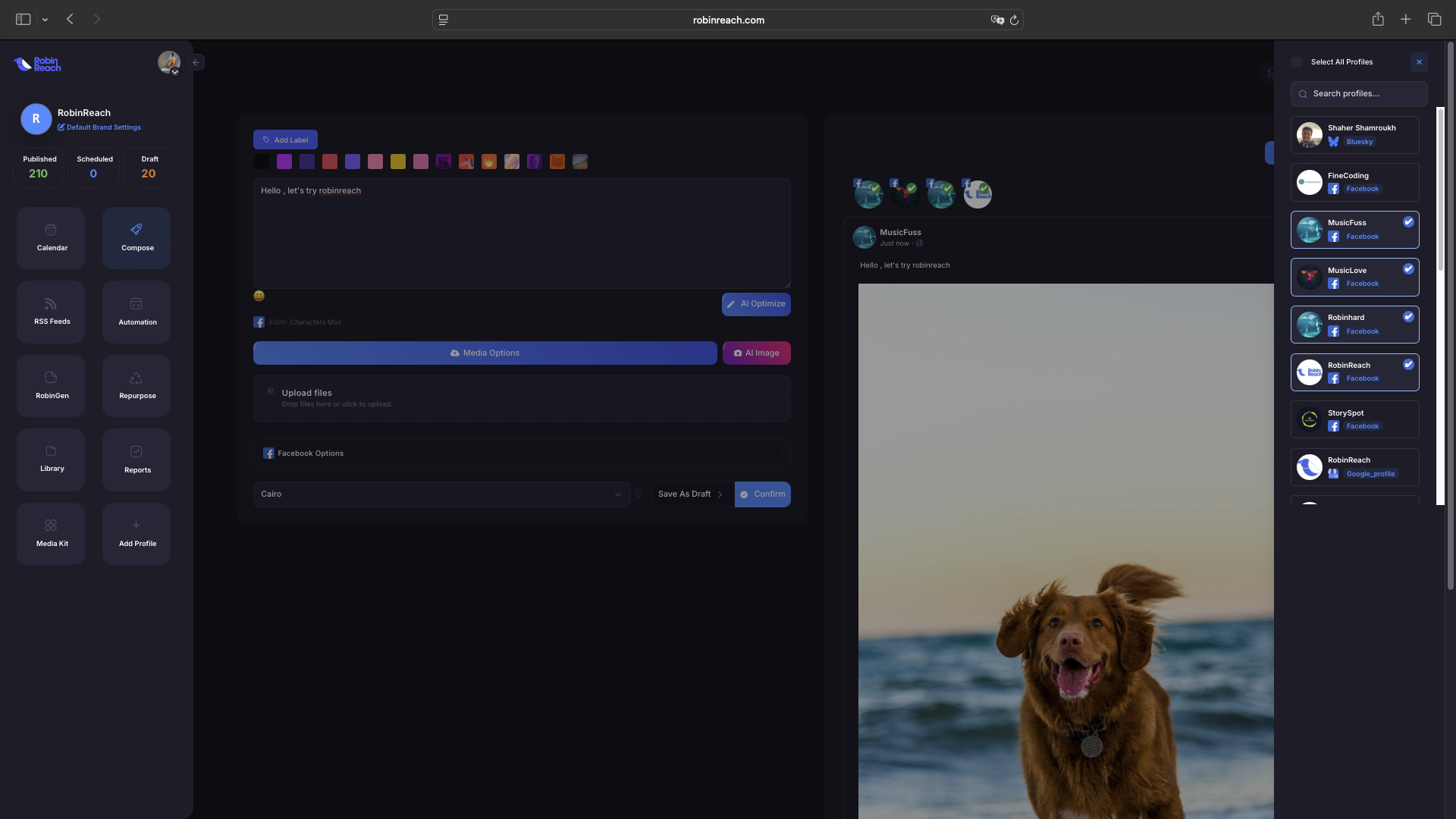Choose the yellow label color swatch
Viewport: 1456px width, 819px height.
(398, 162)
